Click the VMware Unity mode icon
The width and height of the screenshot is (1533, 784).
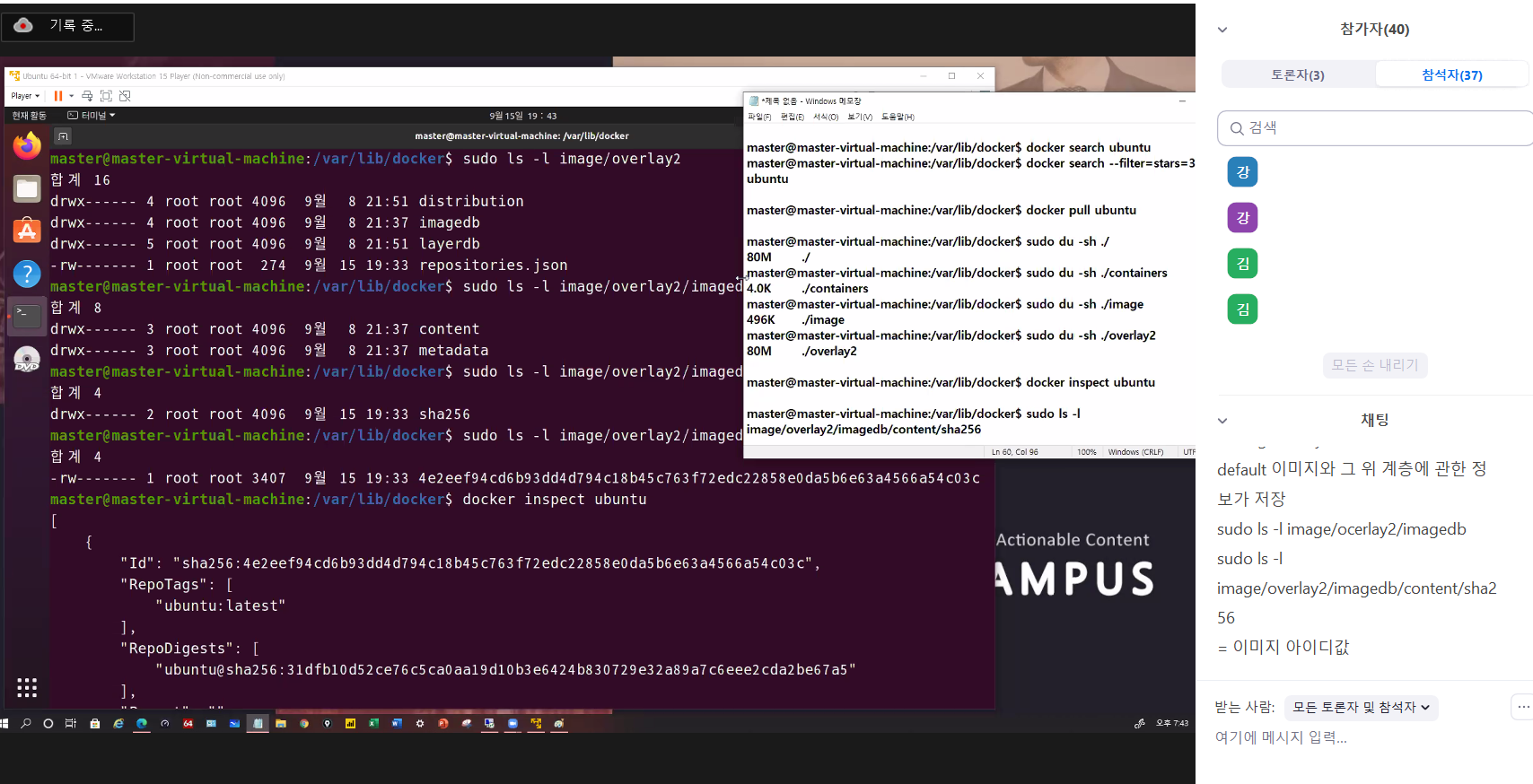coord(125,96)
